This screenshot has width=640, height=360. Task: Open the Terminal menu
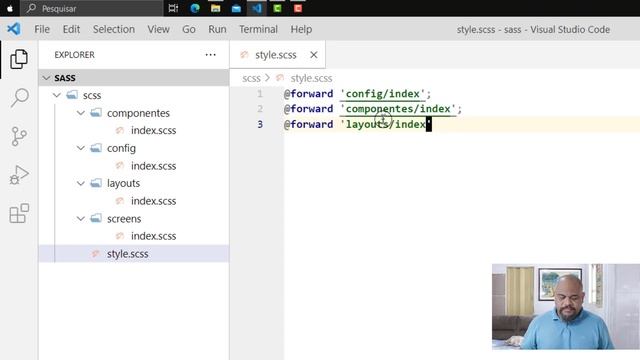coord(258,29)
